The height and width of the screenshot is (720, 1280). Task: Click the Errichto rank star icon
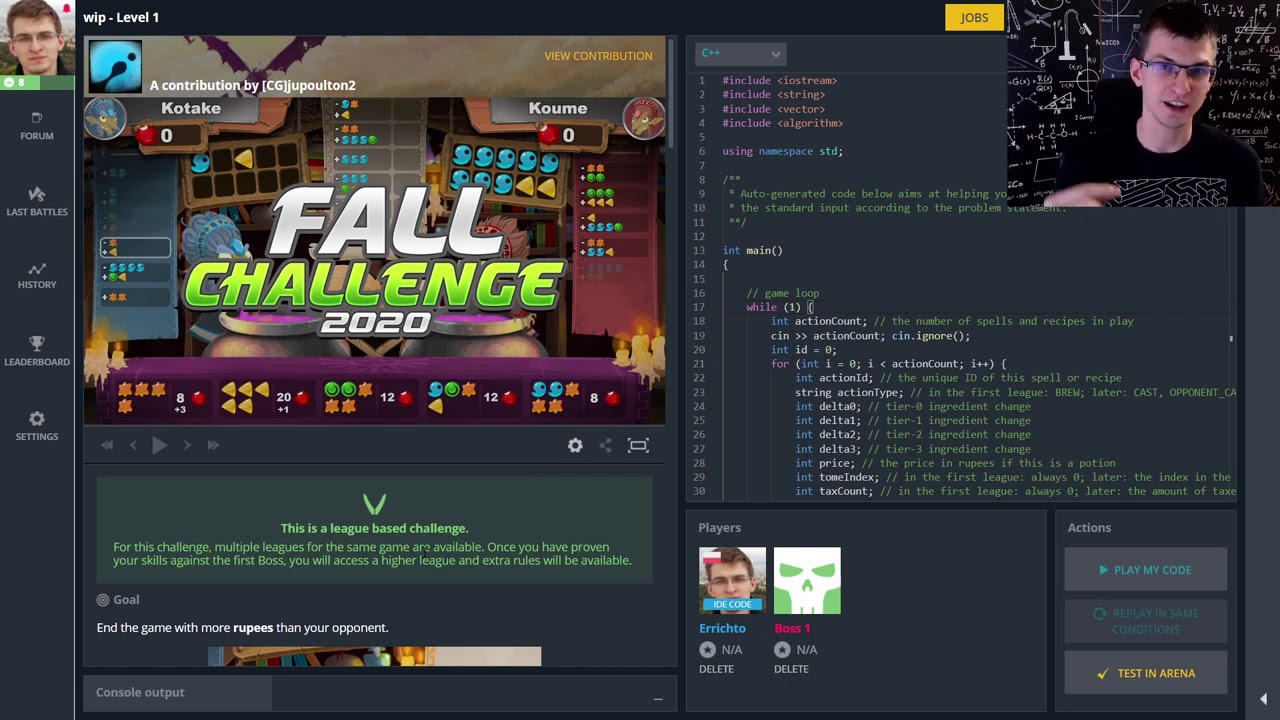(x=707, y=650)
